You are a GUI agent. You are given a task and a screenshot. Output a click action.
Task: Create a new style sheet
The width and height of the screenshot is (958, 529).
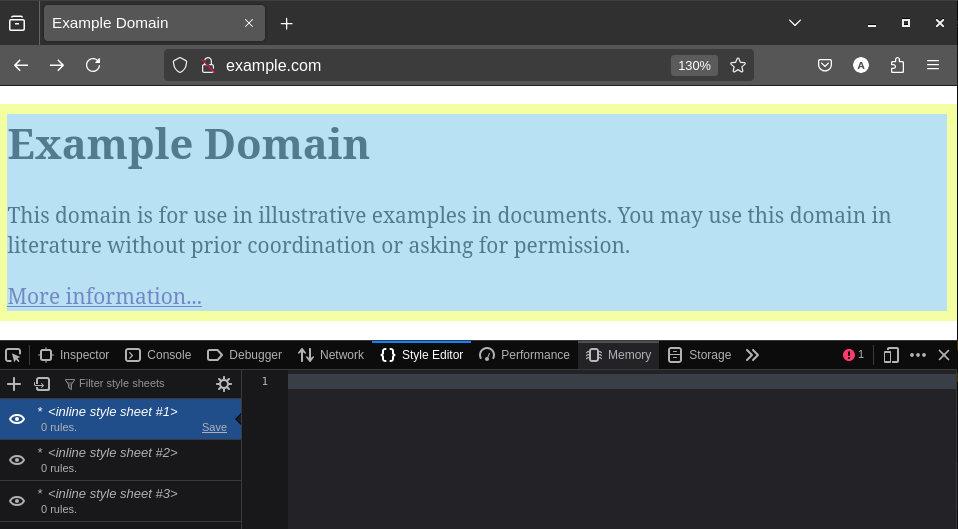coord(13,384)
